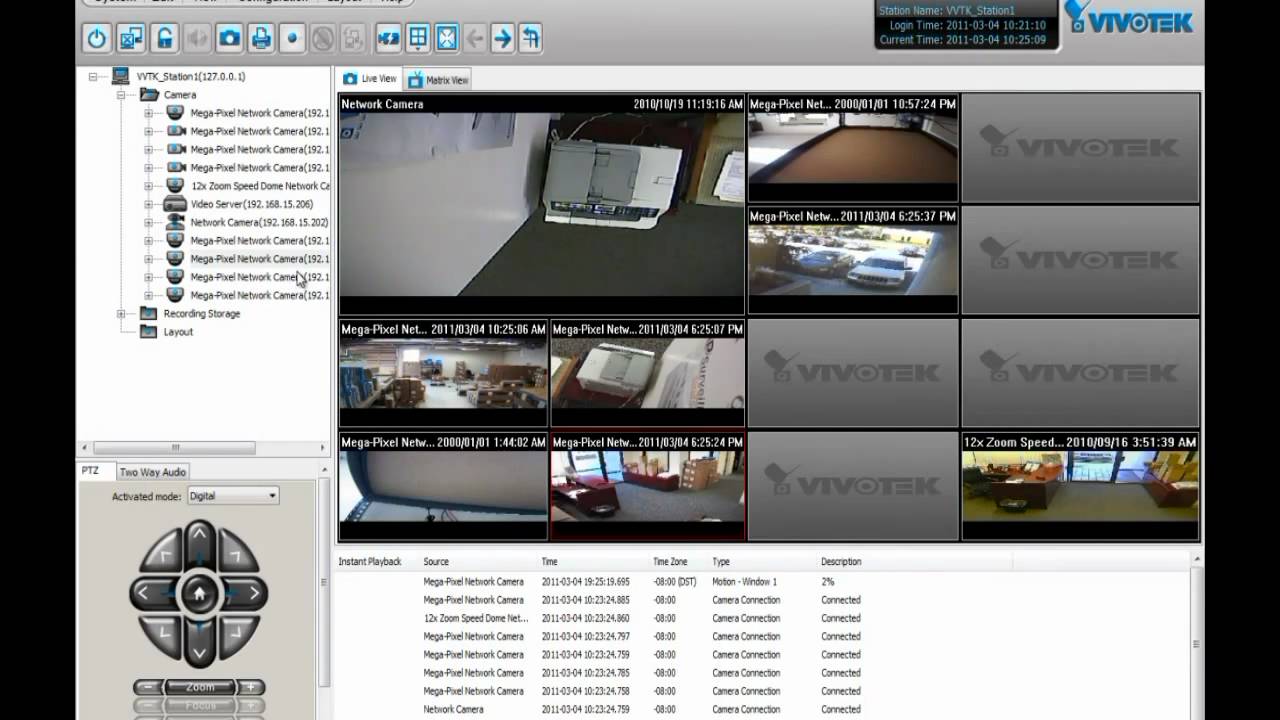Open the Two Way Audio tab
The image size is (1280, 720).
coord(152,472)
